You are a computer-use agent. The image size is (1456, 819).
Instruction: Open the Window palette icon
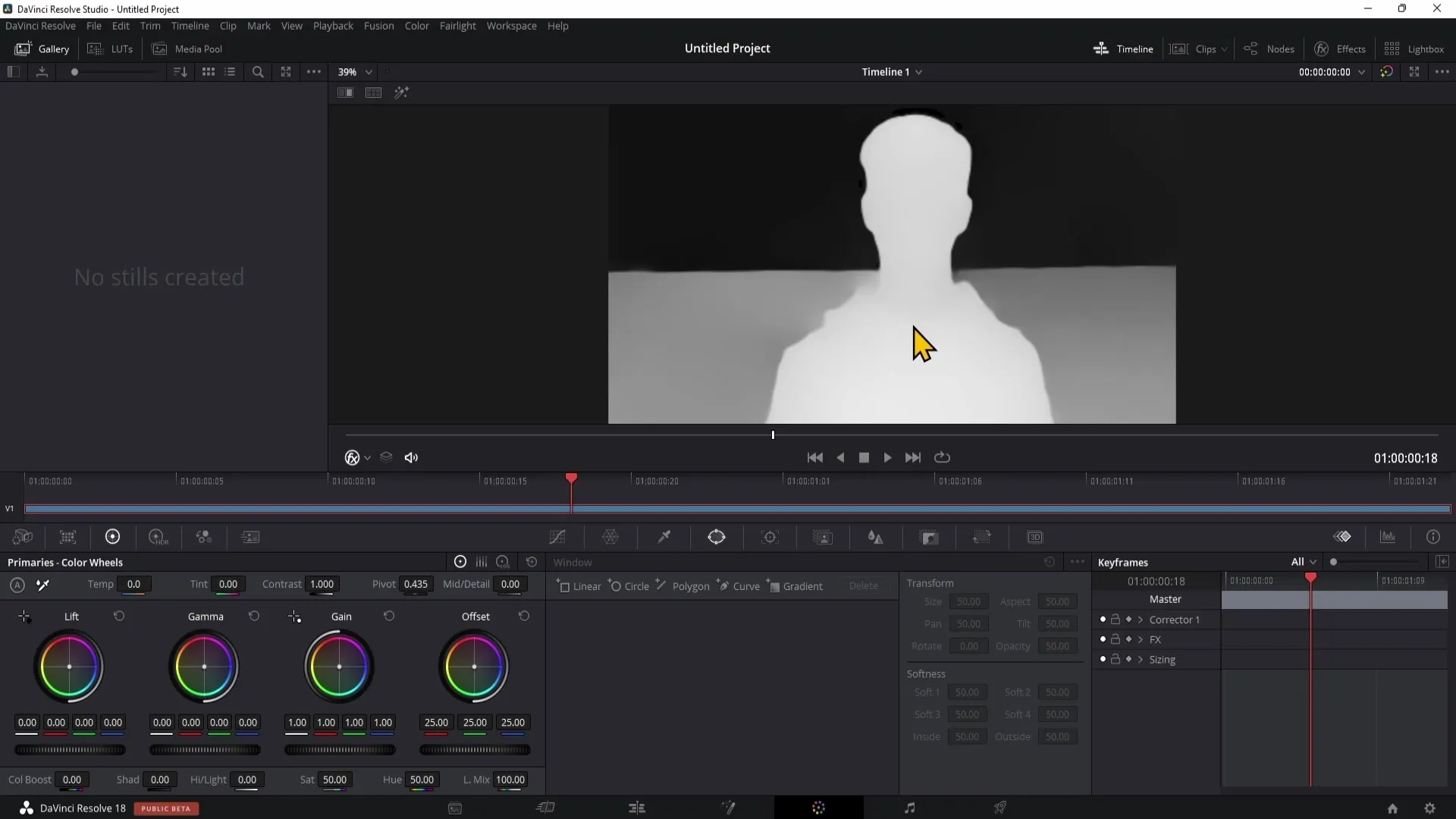tap(717, 538)
